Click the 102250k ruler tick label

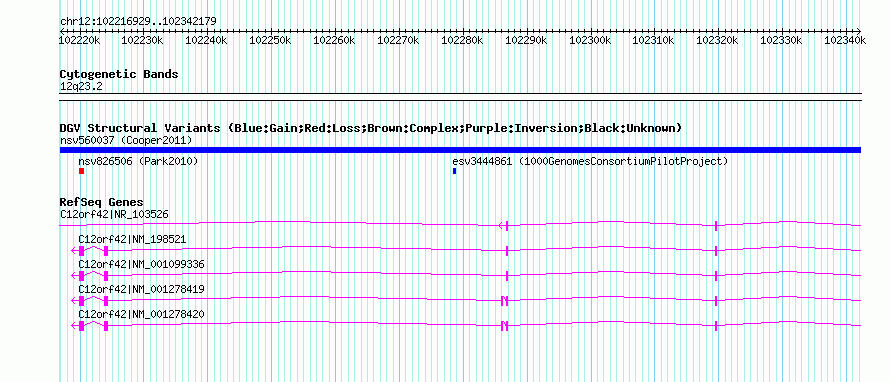pos(270,40)
